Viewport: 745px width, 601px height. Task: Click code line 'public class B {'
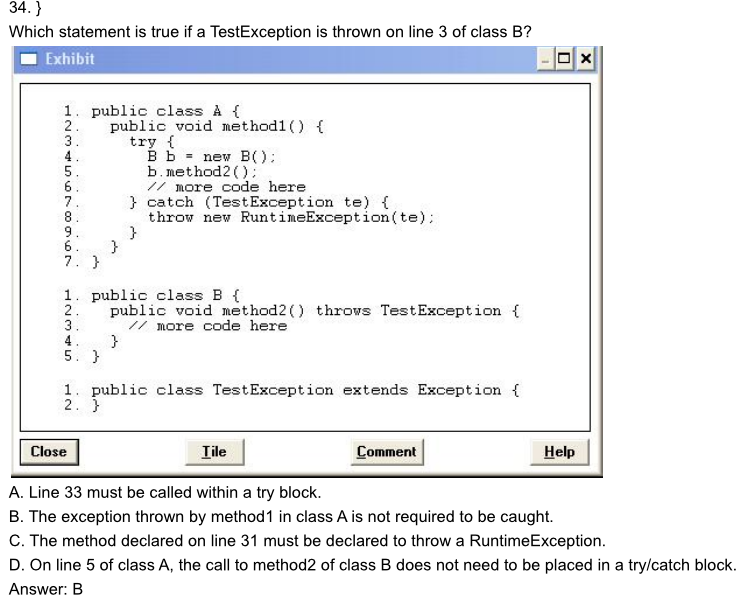click(165, 296)
